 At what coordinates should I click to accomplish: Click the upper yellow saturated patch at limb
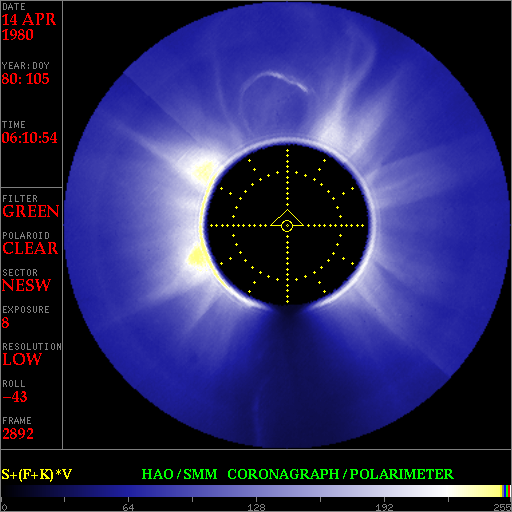[203, 171]
